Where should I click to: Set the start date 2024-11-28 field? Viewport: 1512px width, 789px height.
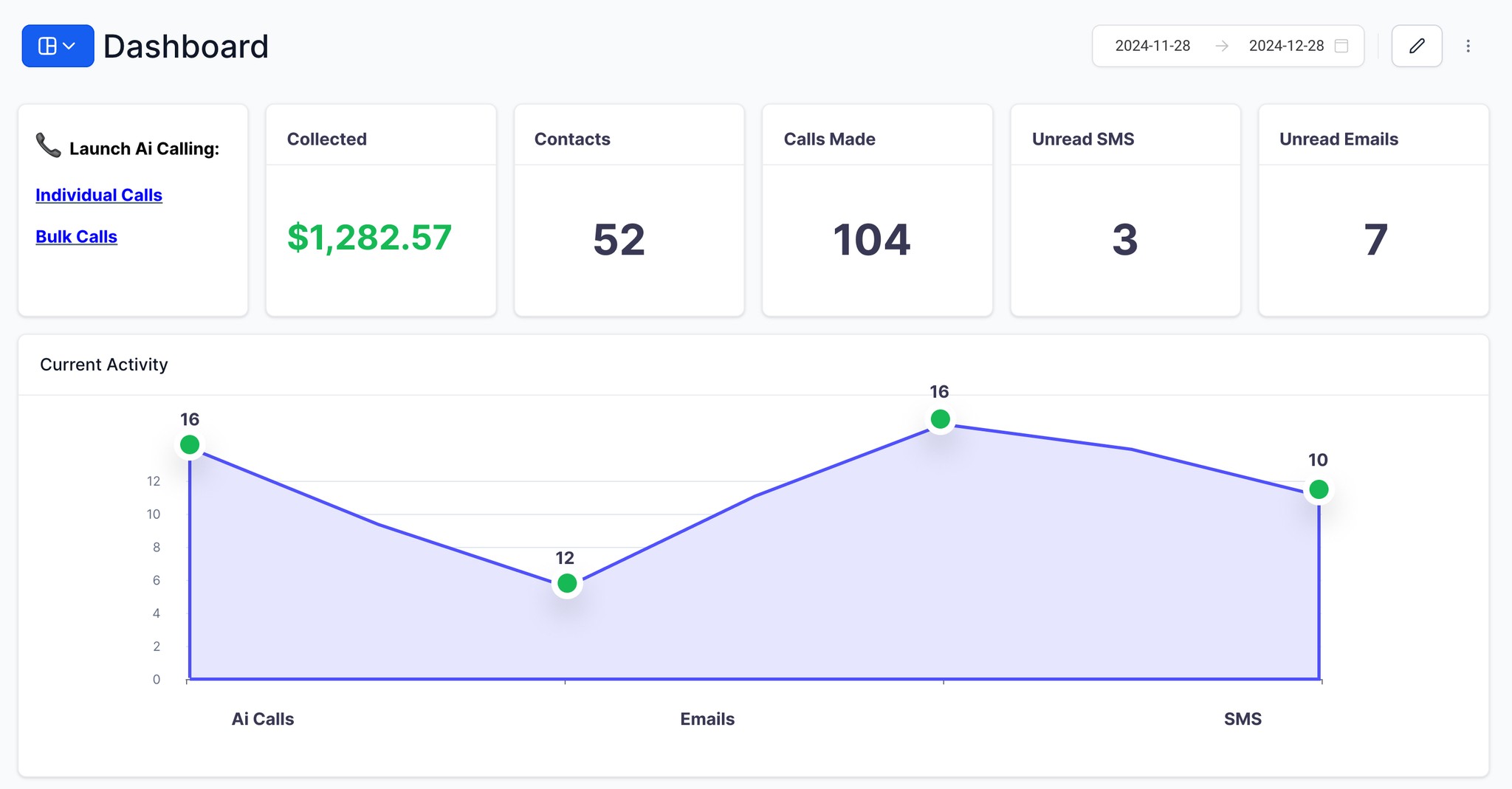[x=1152, y=46]
